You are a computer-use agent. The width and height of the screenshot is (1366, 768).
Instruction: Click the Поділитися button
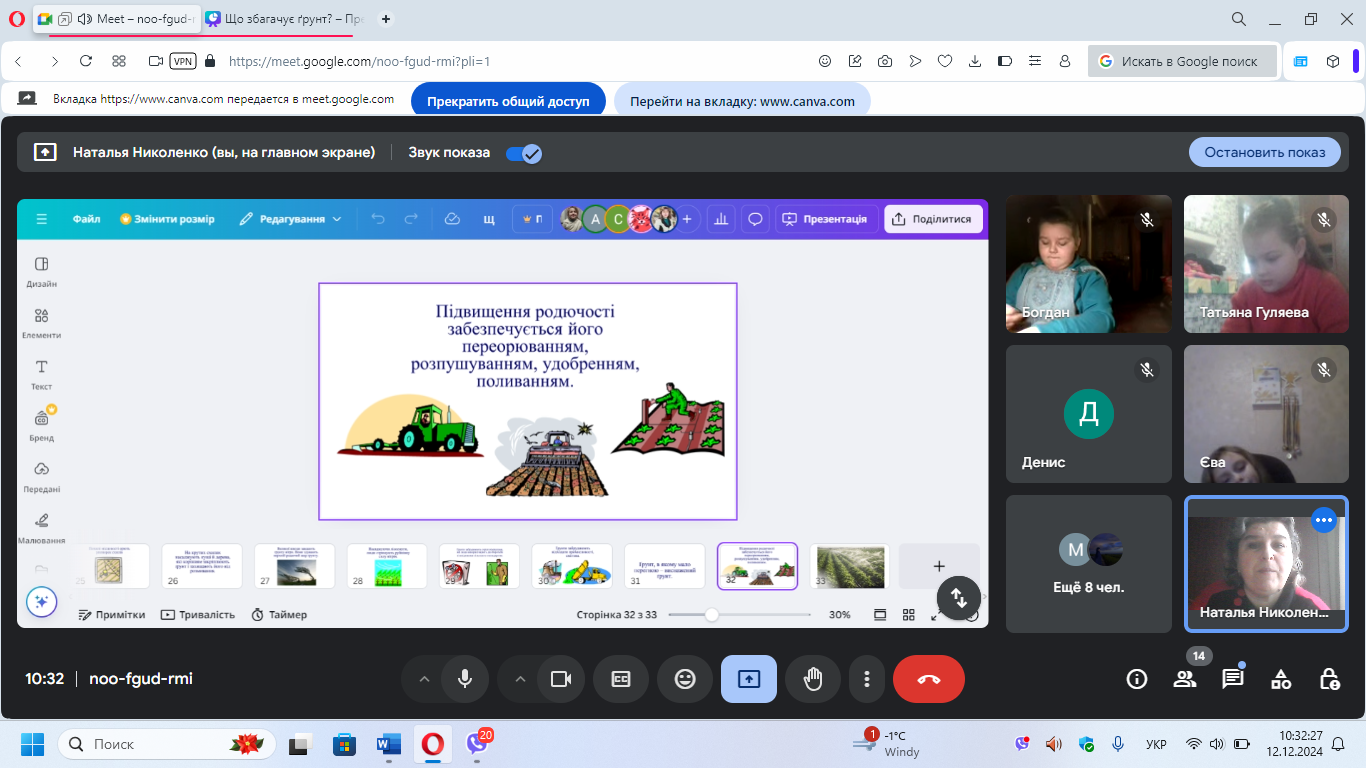932,219
